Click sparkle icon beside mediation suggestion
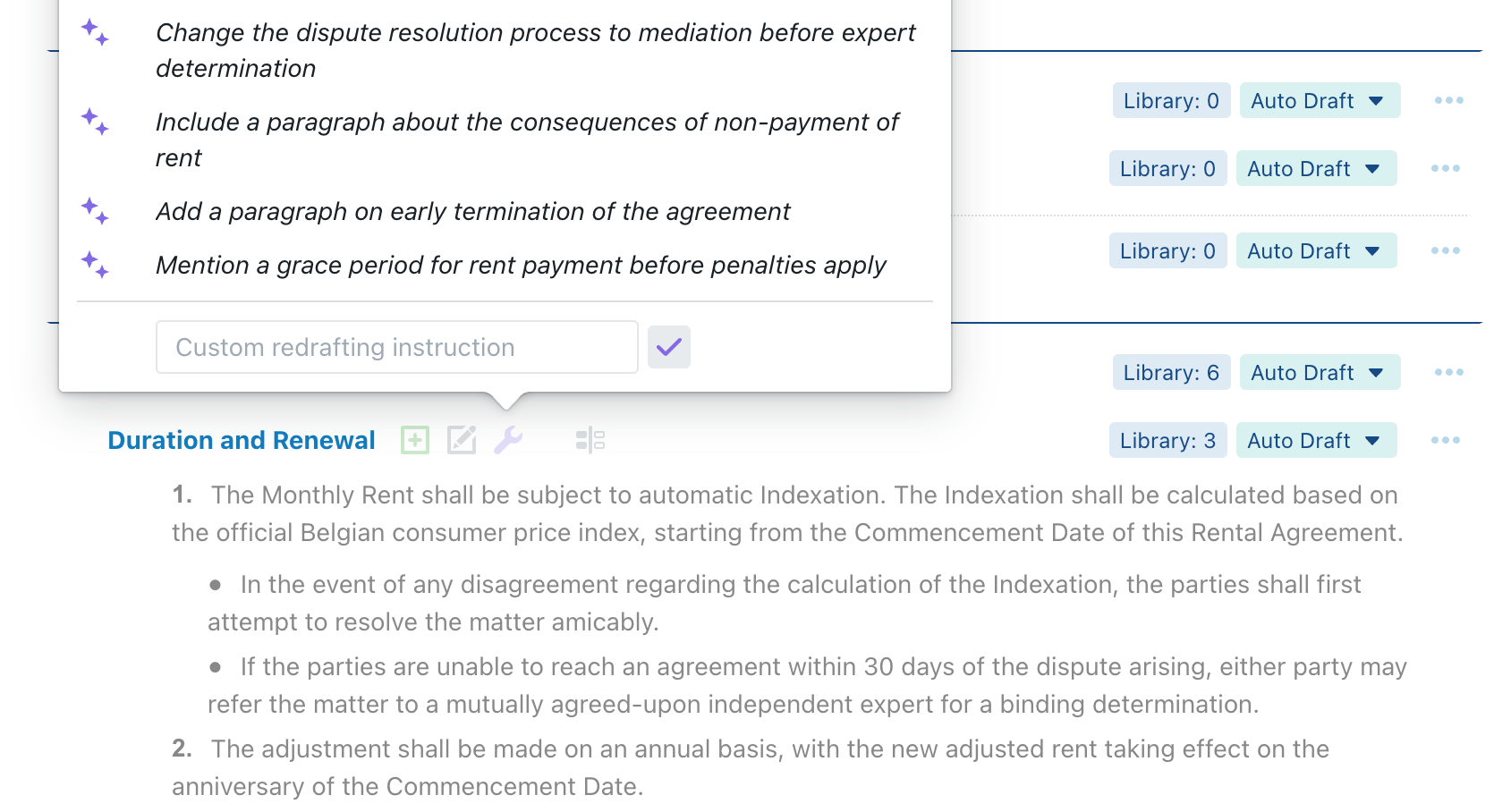 point(95,32)
